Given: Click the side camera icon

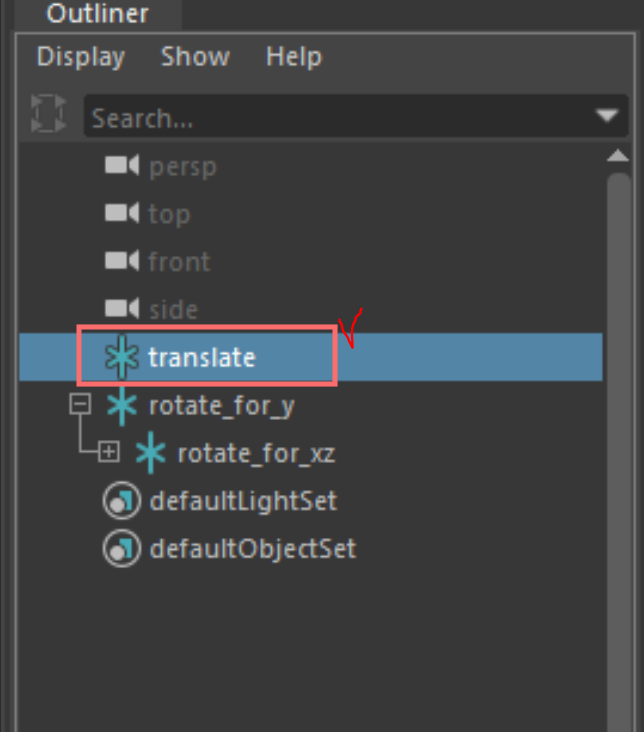Looking at the screenshot, I should point(122,308).
